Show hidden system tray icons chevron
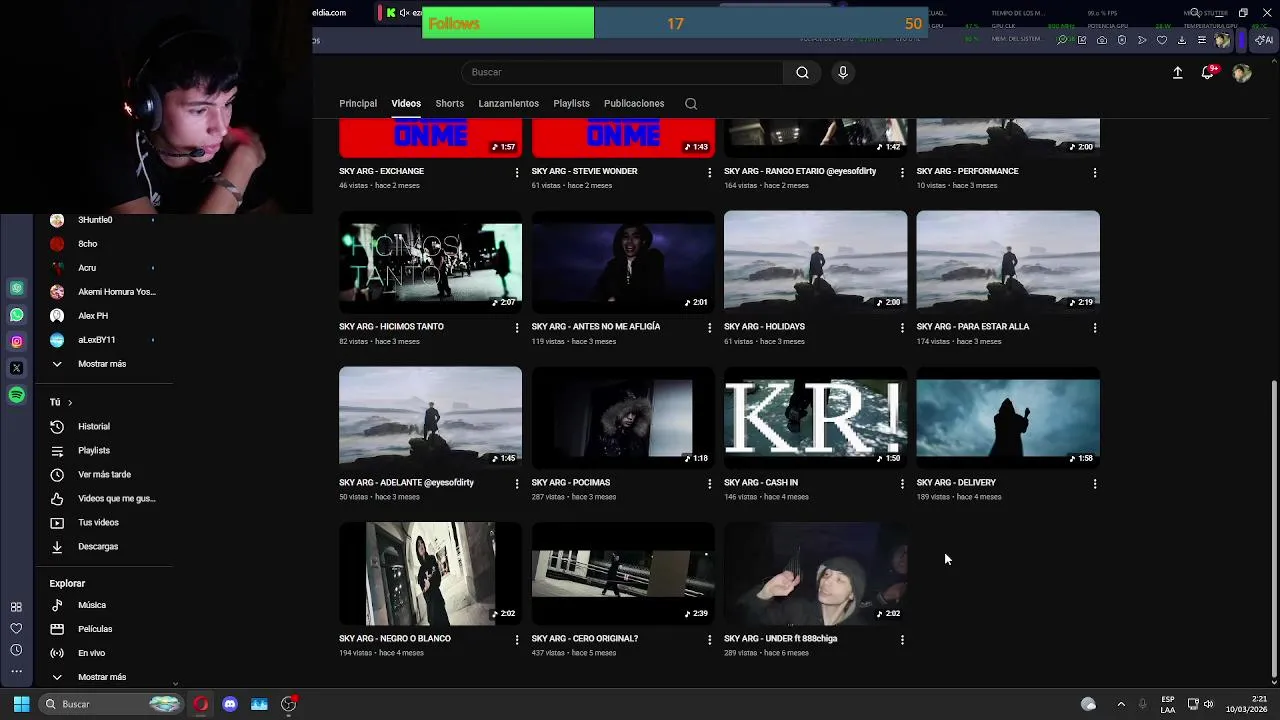The height and width of the screenshot is (720, 1280). click(x=1121, y=704)
